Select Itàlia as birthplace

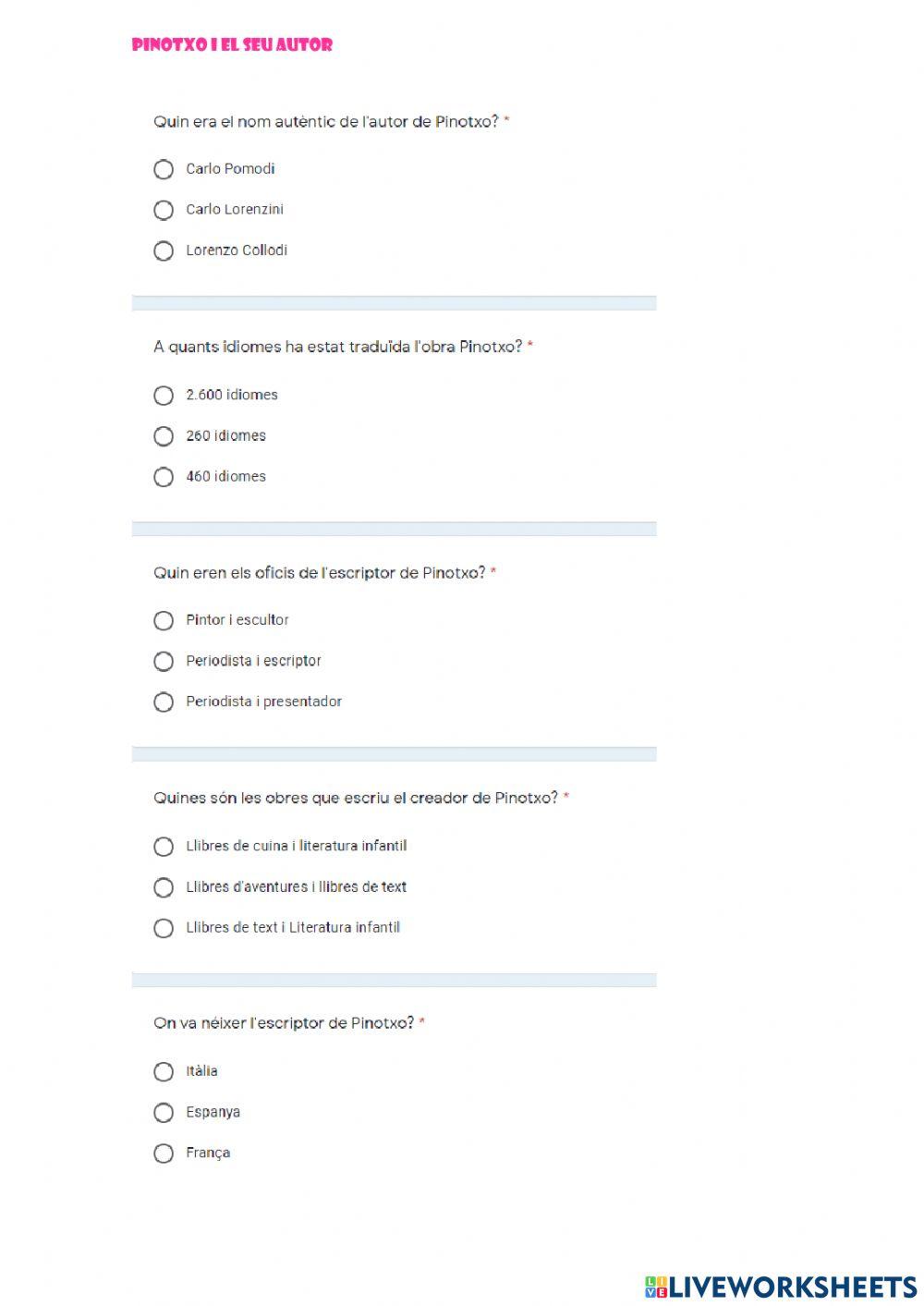[x=164, y=1071]
